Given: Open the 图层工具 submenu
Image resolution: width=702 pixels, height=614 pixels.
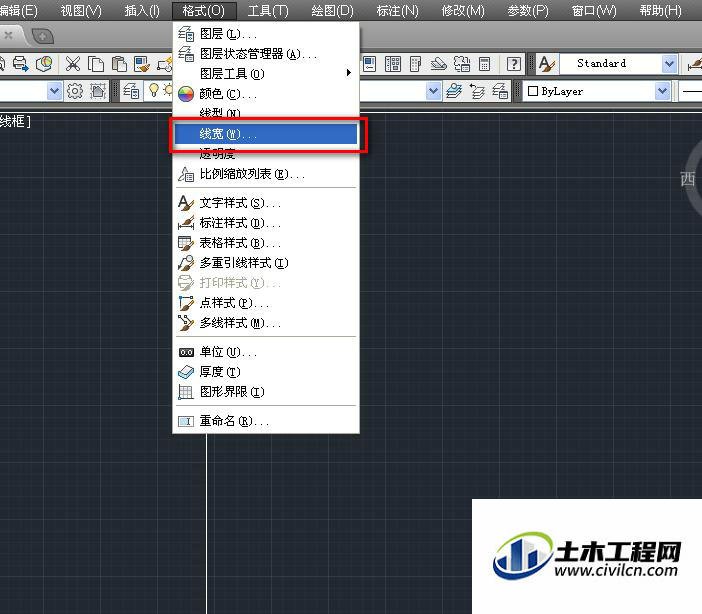Looking at the screenshot, I should point(266,73).
